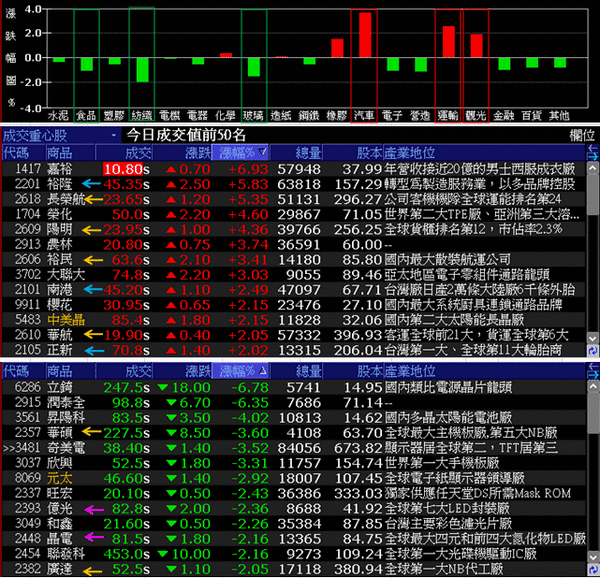Click the column-shift arrows icon beside the gainers table header
Image resolution: width=600 pixels, height=578 pixels.
point(592,153)
